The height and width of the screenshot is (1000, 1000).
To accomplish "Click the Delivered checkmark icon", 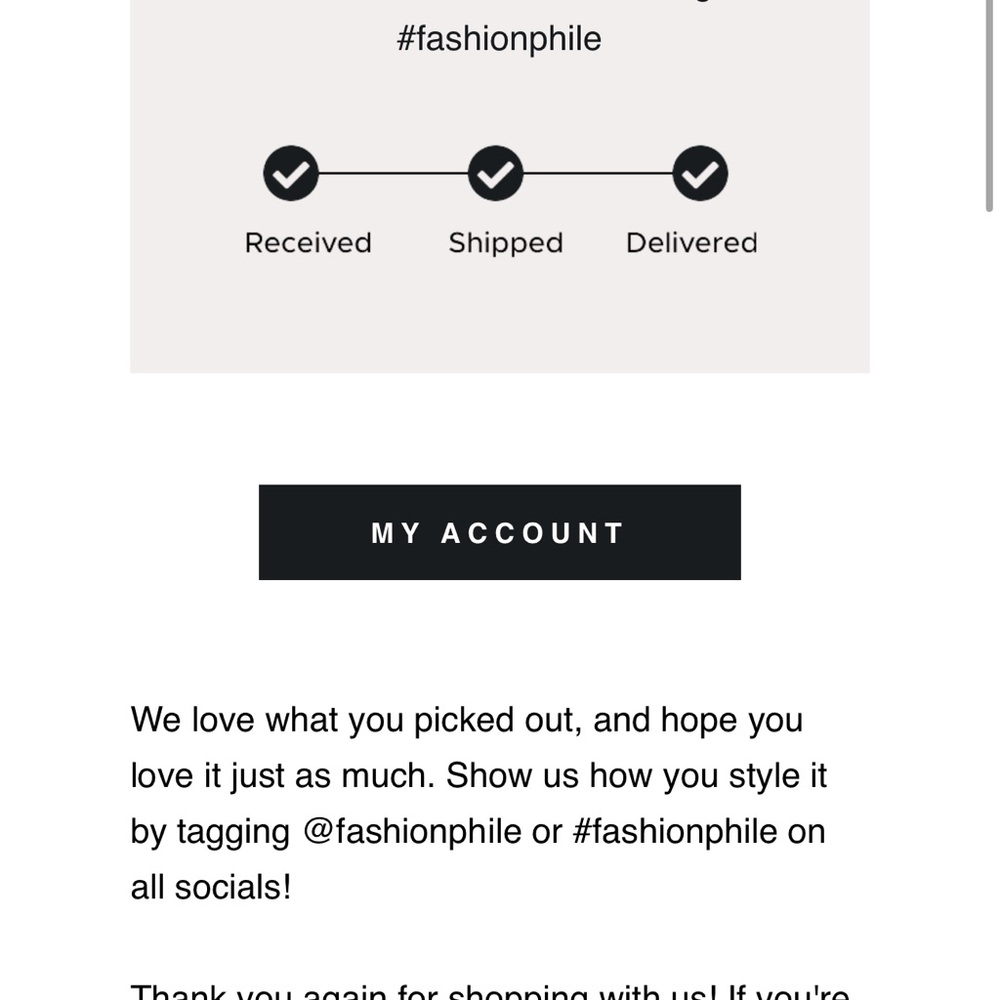I will 700,173.
